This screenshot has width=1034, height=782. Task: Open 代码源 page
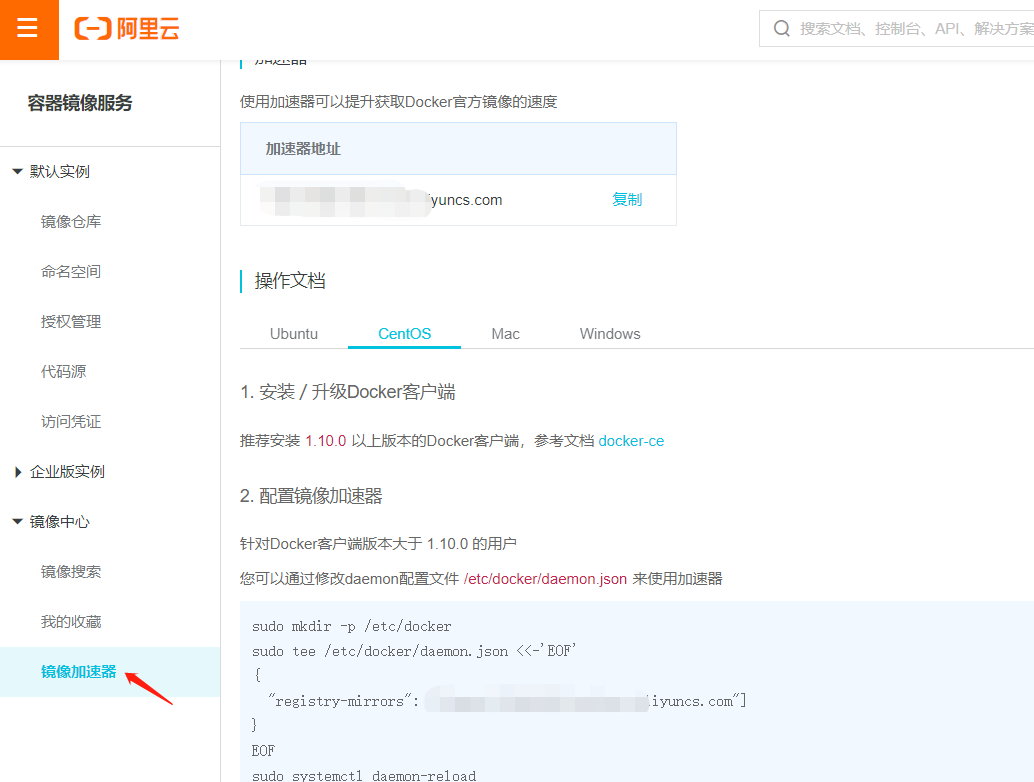pyautogui.click(x=62, y=371)
